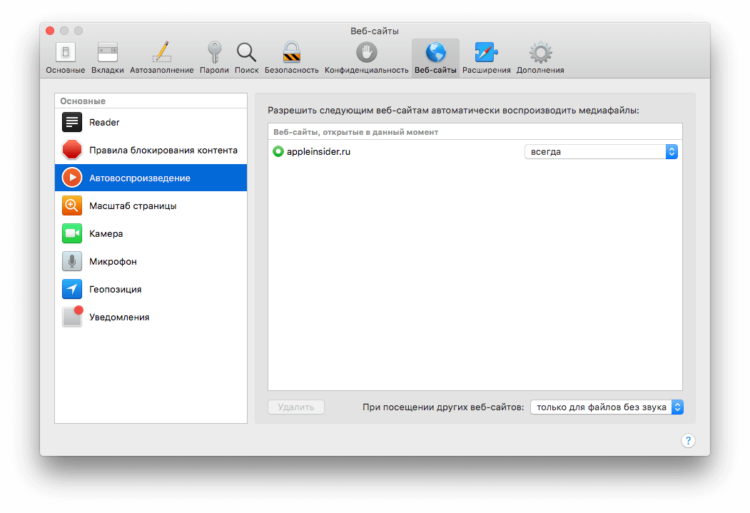Screen dimensions: 750x513
Task: Select the appleinsider.ru site name
Action: (x=319, y=152)
